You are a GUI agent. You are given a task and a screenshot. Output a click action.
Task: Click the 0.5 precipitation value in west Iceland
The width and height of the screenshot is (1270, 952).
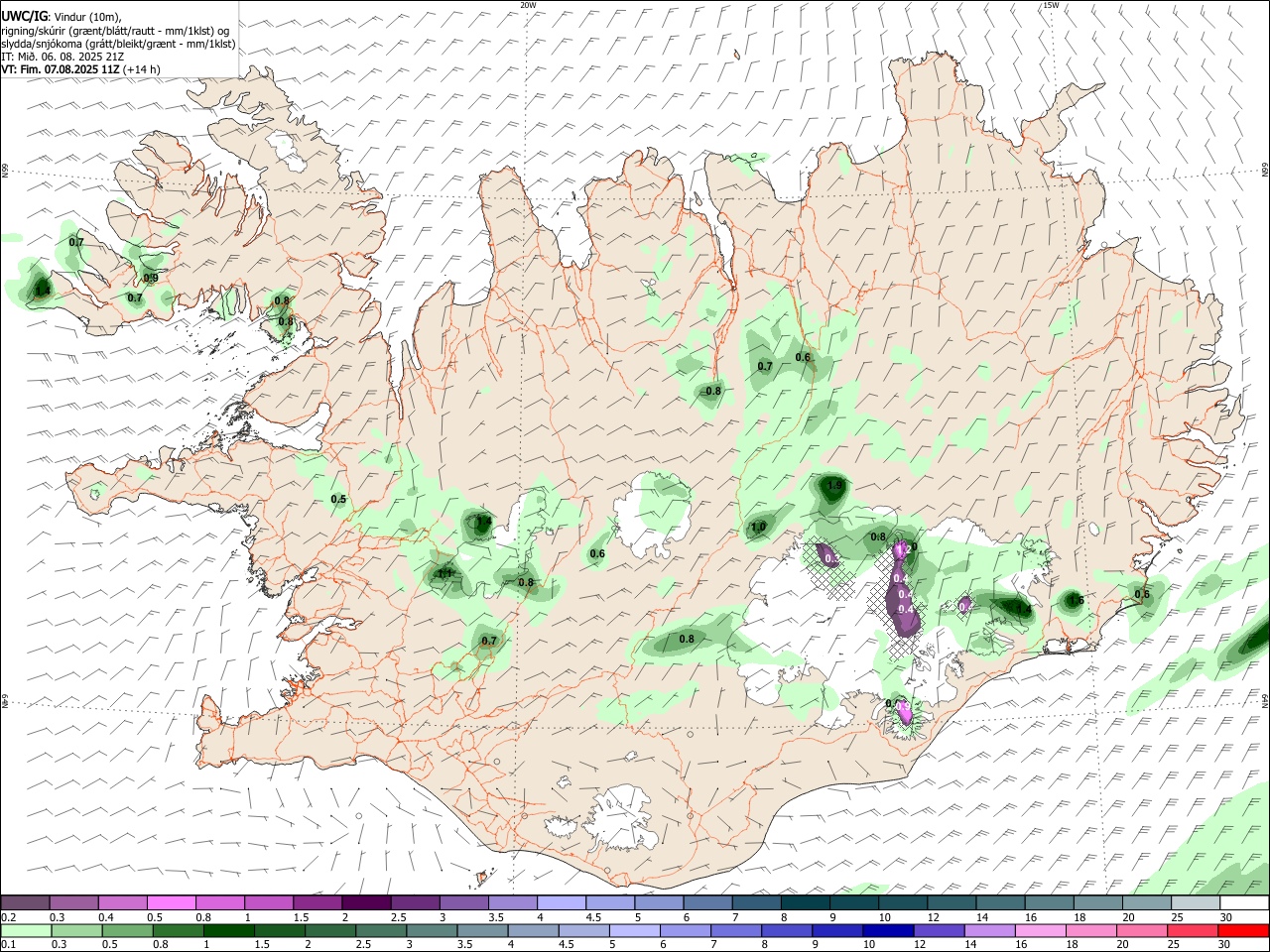(x=338, y=499)
